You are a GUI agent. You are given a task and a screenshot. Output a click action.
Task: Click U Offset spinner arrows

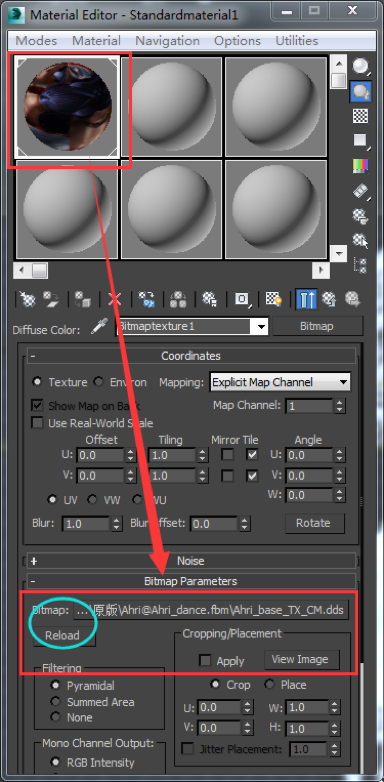(x=131, y=455)
